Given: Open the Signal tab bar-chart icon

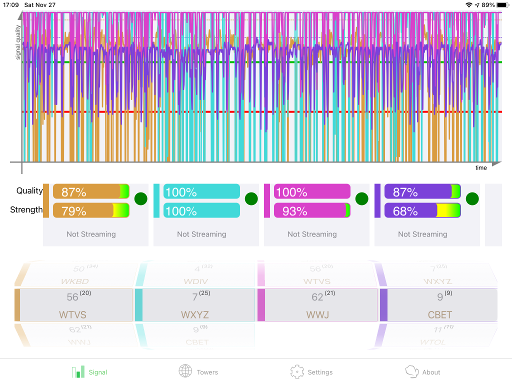Looking at the screenshot, I should coord(78,372).
